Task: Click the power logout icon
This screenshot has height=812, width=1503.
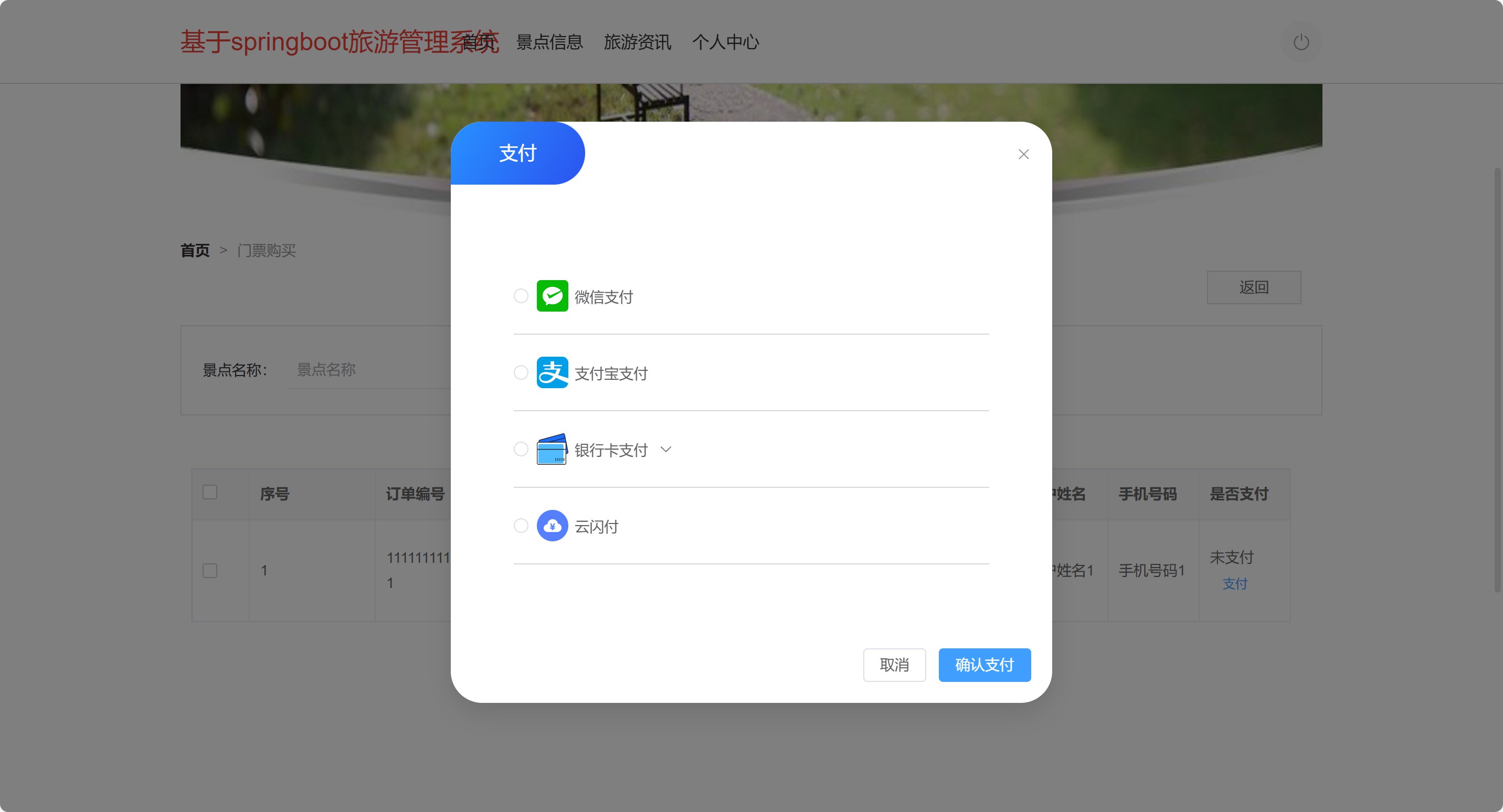Action: [1300, 42]
